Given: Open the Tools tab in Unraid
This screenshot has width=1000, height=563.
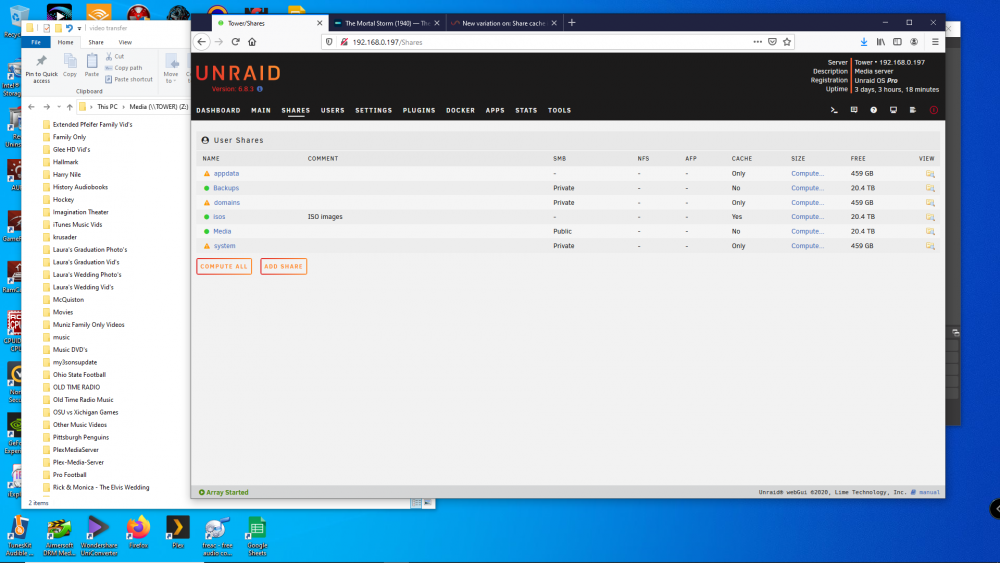Looking at the screenshot, I should pos(559,110).
